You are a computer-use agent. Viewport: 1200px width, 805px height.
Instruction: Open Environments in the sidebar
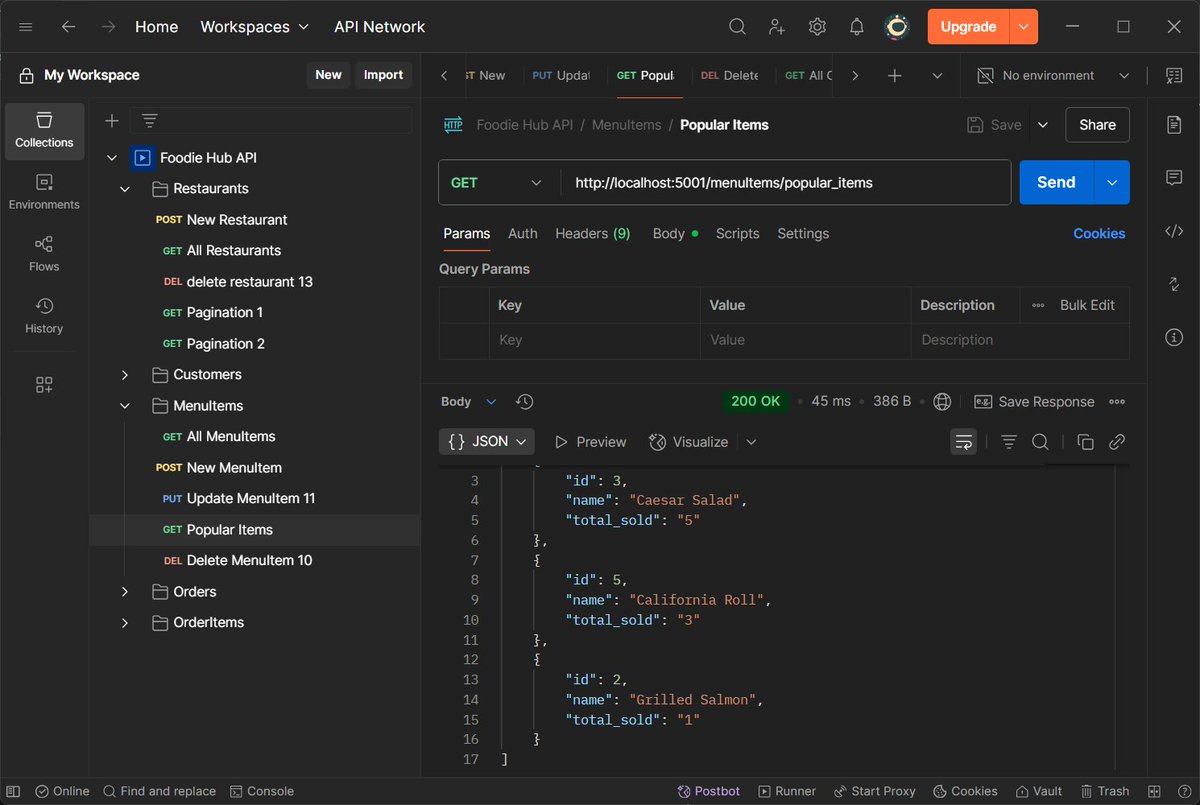pyautogui.click(x=44, y=193)
